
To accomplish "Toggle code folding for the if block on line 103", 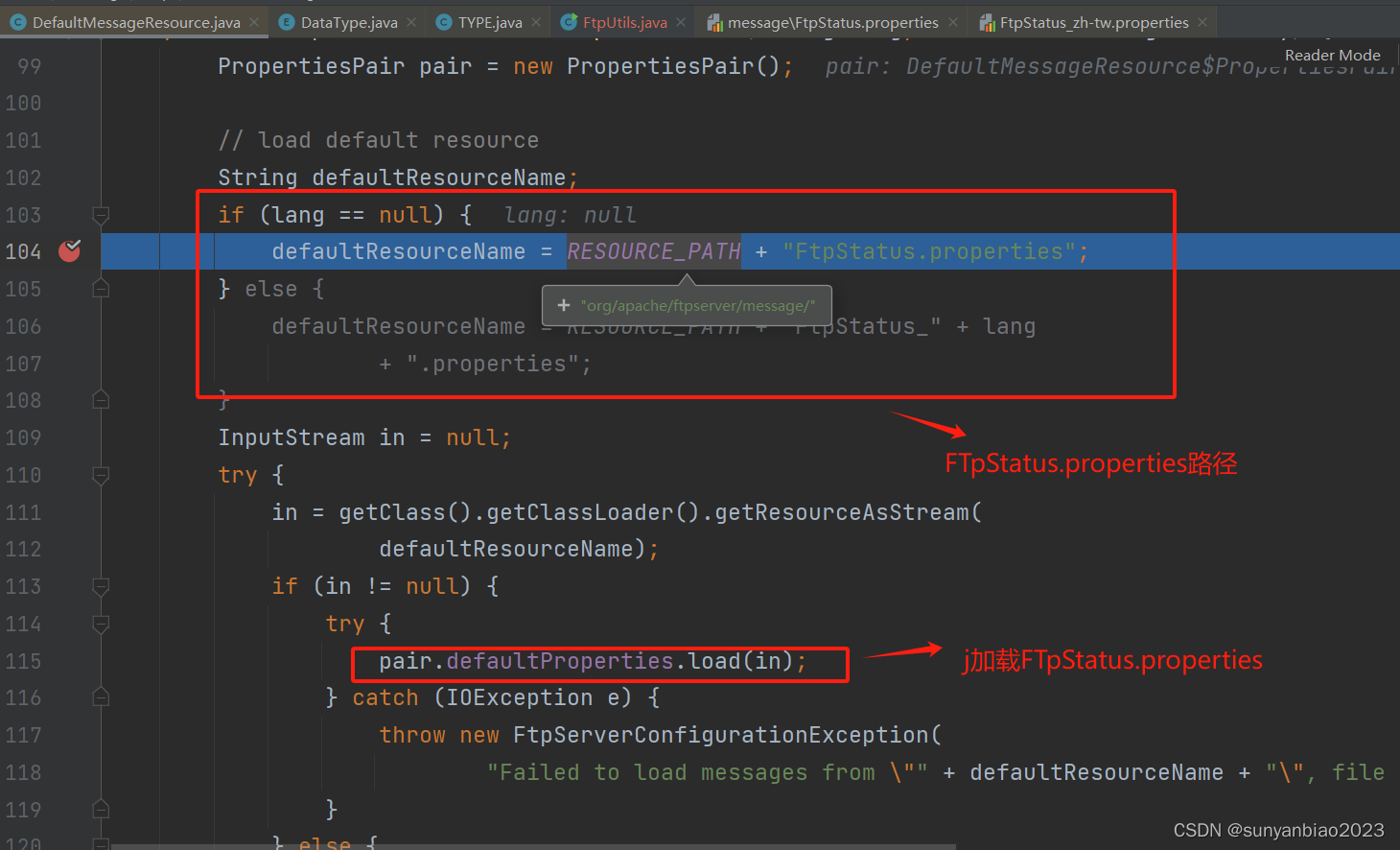I will 101,214.
